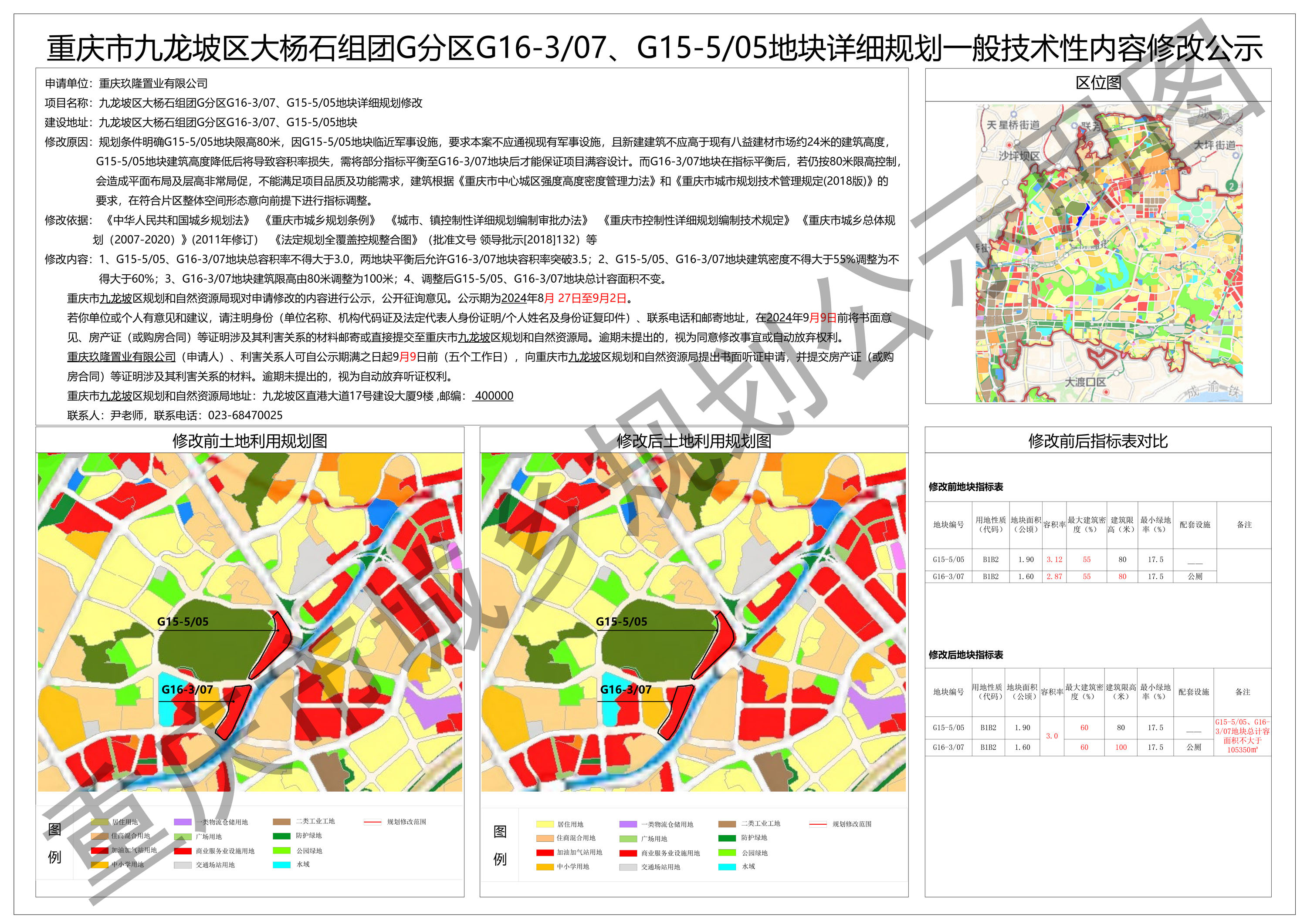Viewport: 1307px width, 924px height.
Task: Click the main document title at the top
Action: (x=654, y=48)
